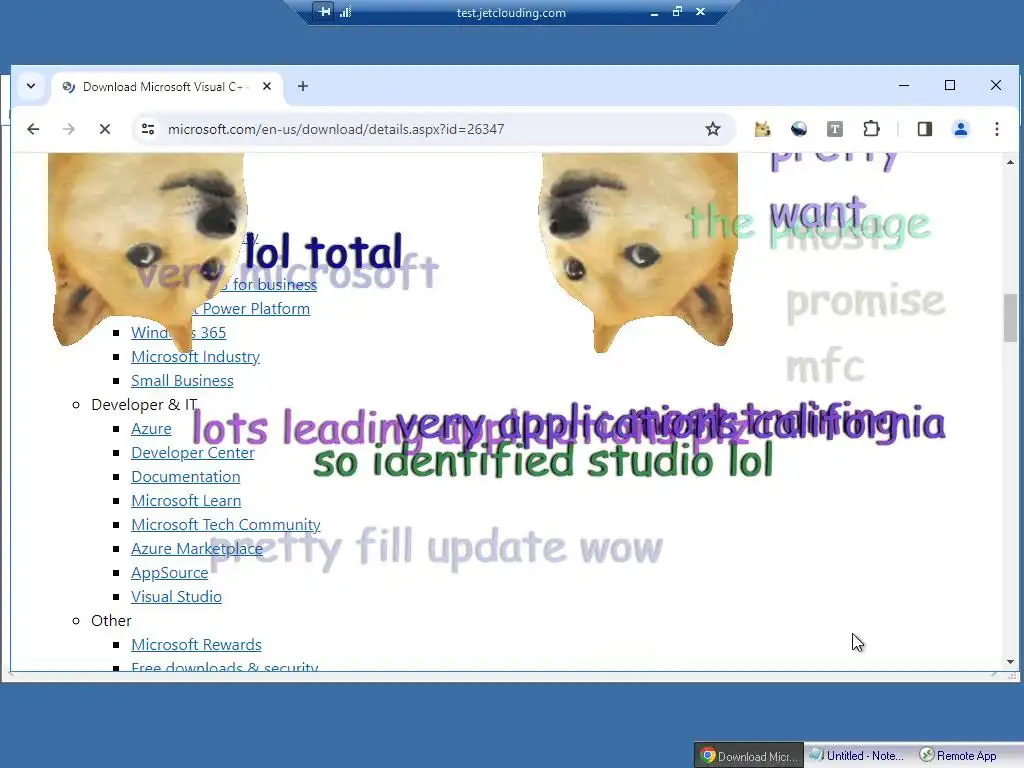
Task: Open the Azure link
Action: tap(152, 428)
